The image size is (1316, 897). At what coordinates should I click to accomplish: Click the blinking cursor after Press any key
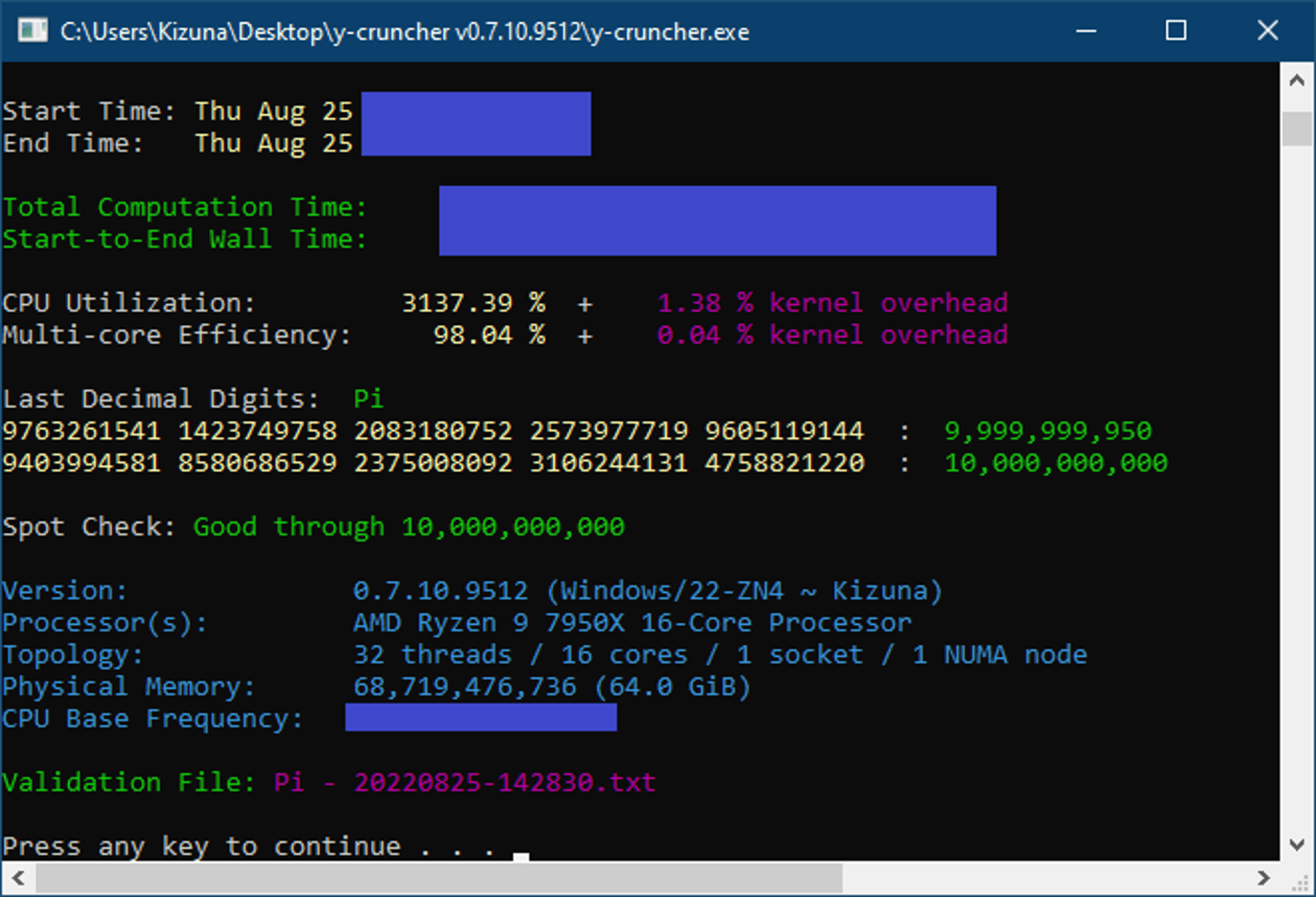(522, 854)
